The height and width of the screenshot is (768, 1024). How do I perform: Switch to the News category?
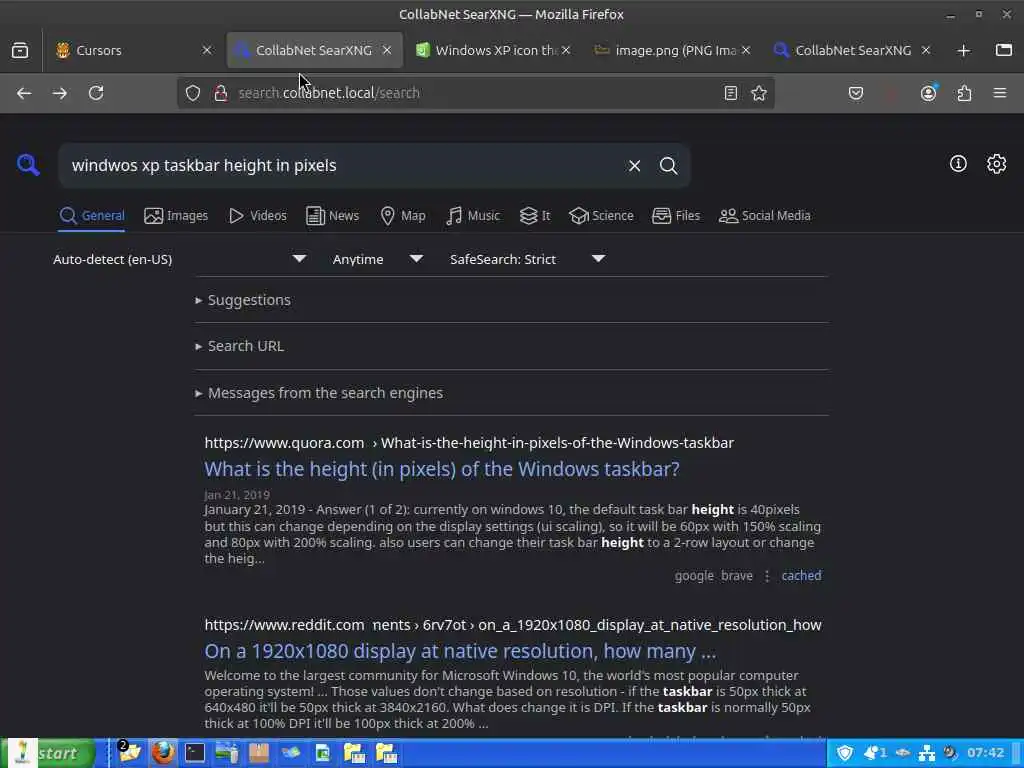pos(332,216)
